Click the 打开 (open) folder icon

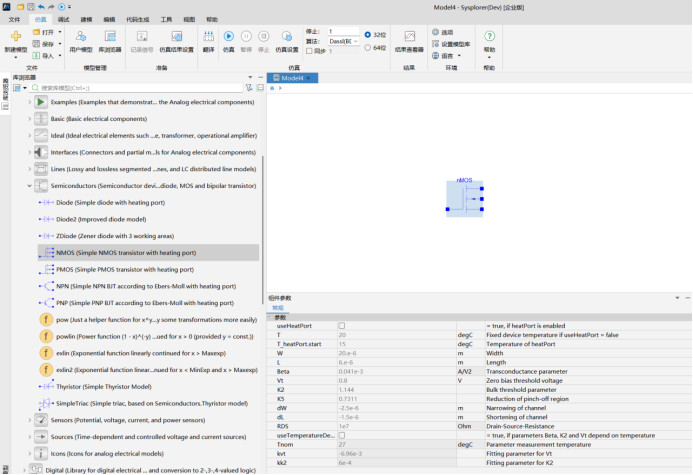[36, 32]
